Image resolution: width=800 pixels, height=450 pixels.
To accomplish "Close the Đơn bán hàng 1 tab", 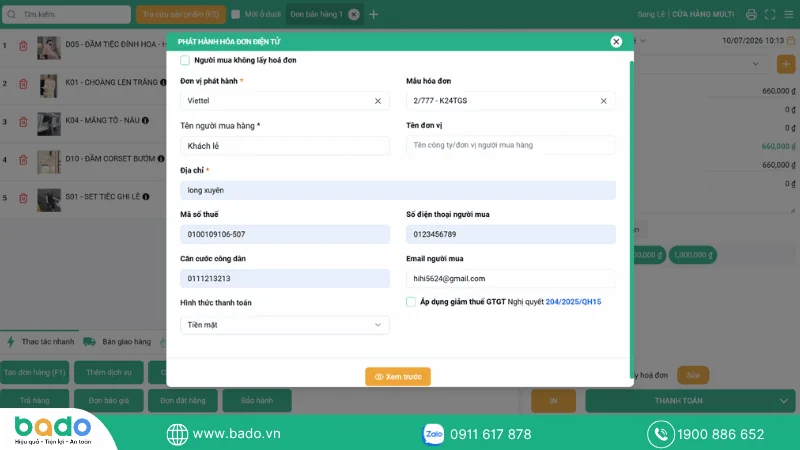I will pyautogui.click(x=354, y=14).
